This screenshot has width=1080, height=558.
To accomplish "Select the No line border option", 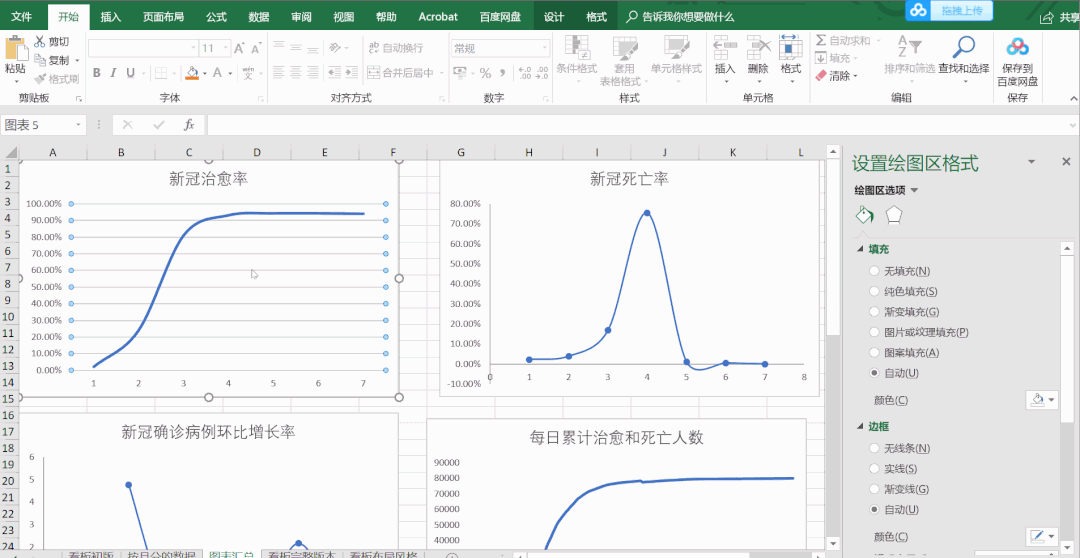I will 874,448.
